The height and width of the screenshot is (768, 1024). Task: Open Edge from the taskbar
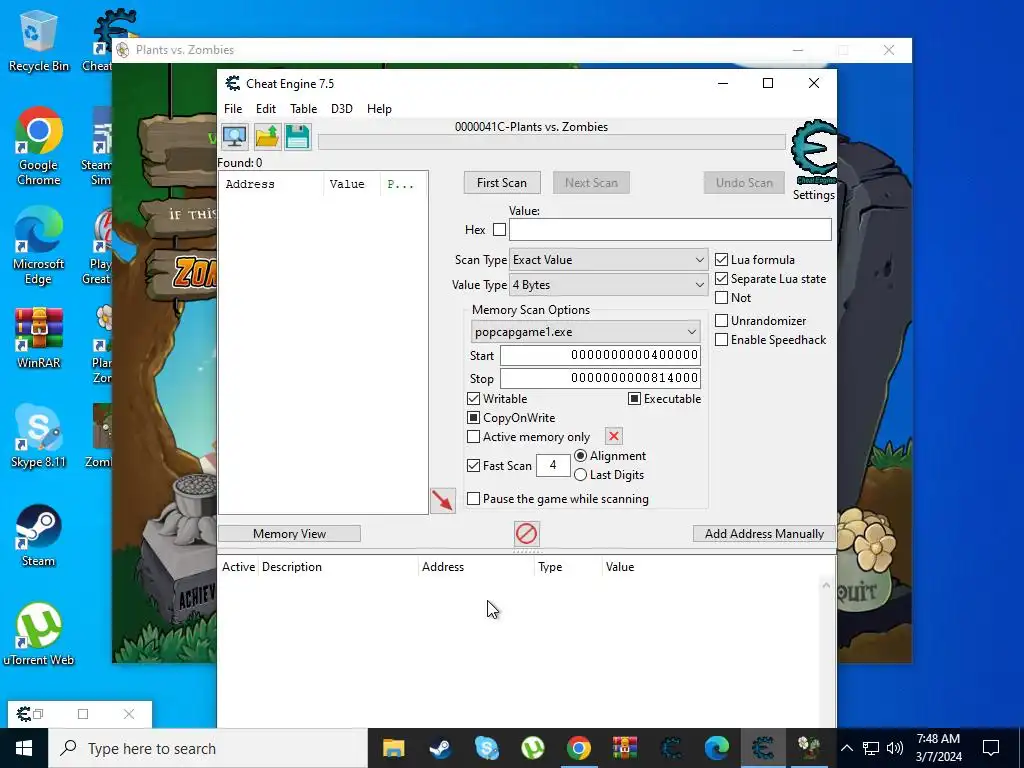(716, 748)
